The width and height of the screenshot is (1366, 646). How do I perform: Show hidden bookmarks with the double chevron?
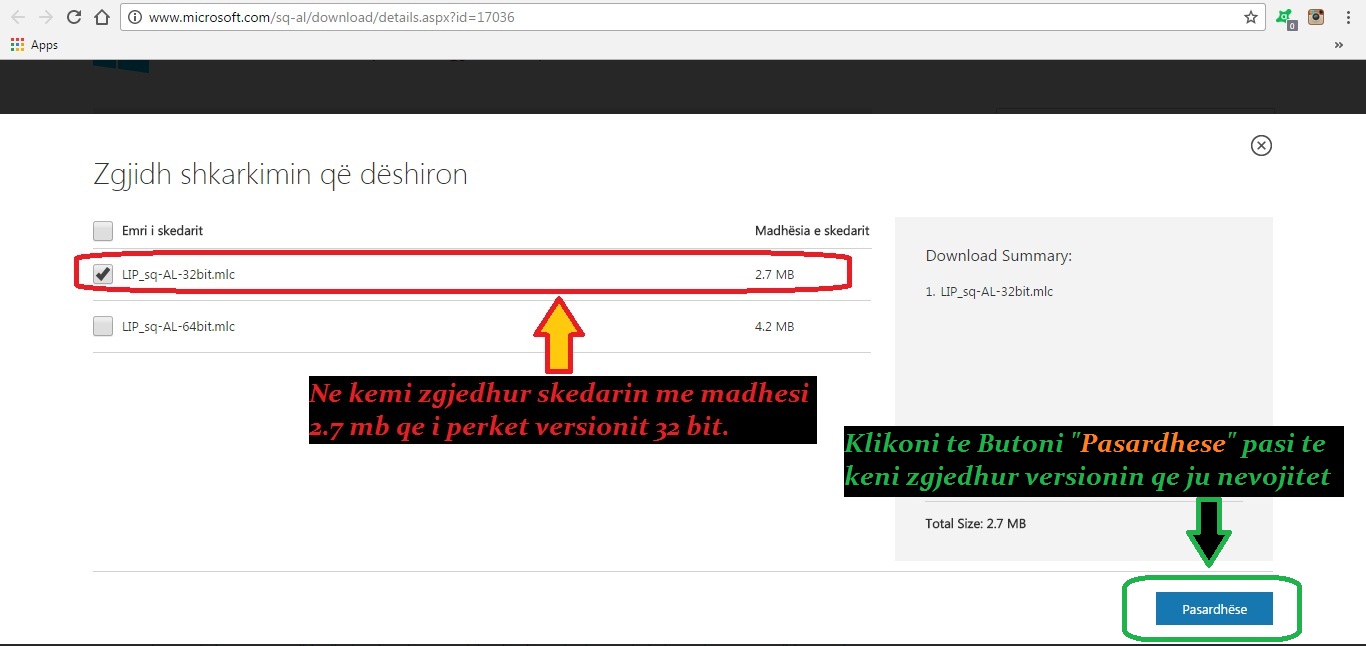point(1339,45)
